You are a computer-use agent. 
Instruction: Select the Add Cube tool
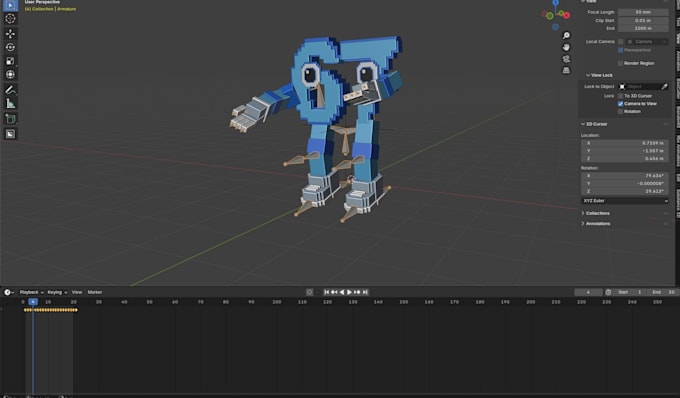[x=10, y=119]
